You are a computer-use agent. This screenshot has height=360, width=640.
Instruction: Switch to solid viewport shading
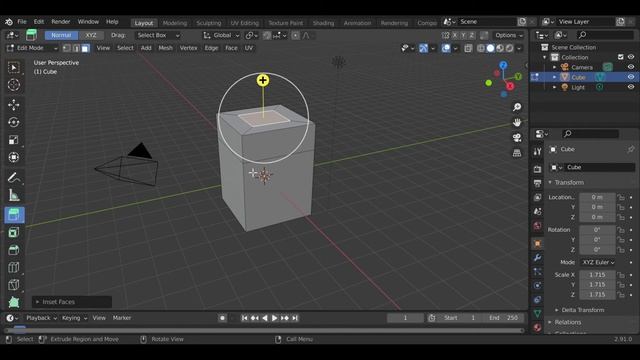point(490,48)
